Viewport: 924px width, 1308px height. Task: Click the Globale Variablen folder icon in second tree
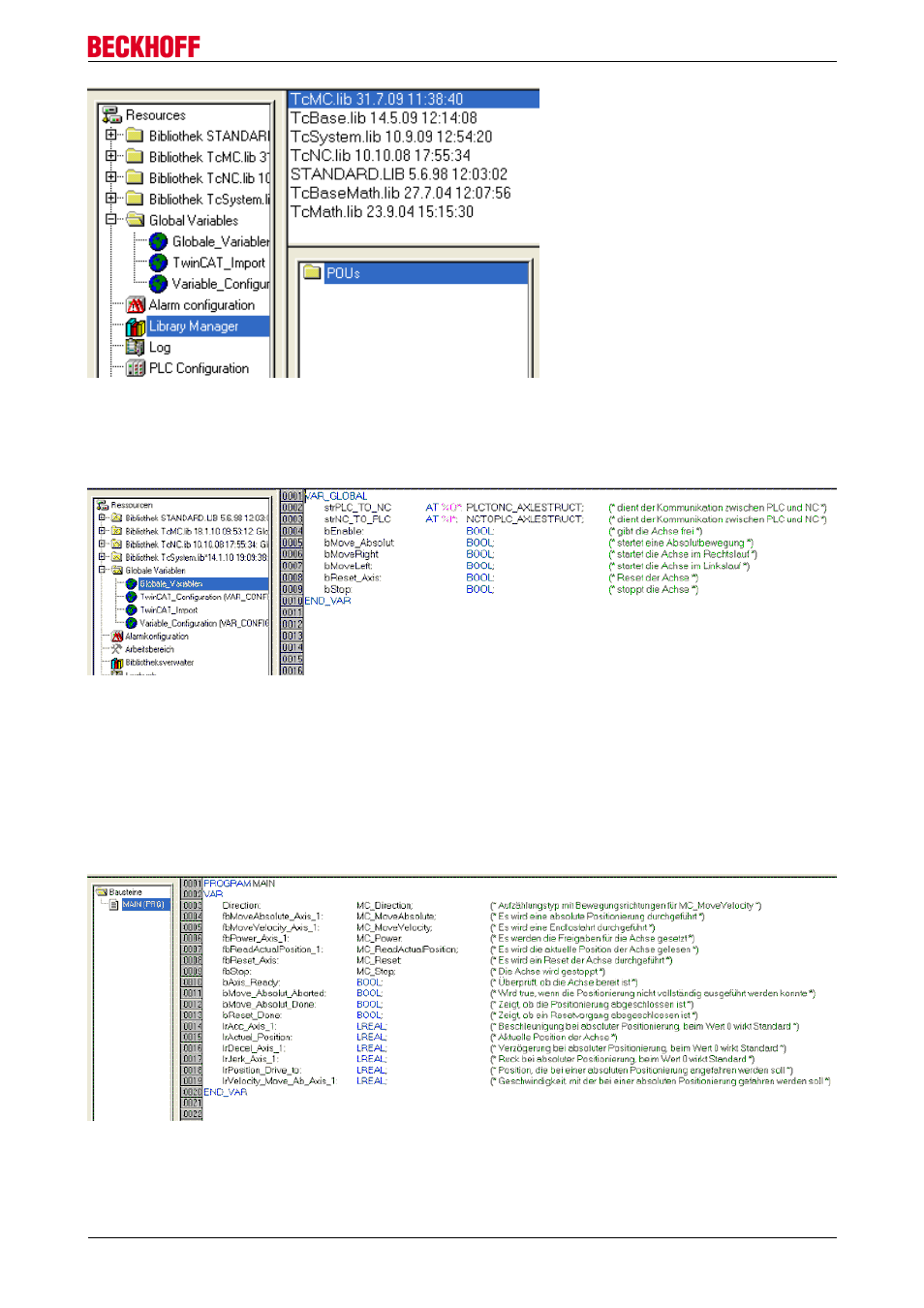(x=117, y=571)
